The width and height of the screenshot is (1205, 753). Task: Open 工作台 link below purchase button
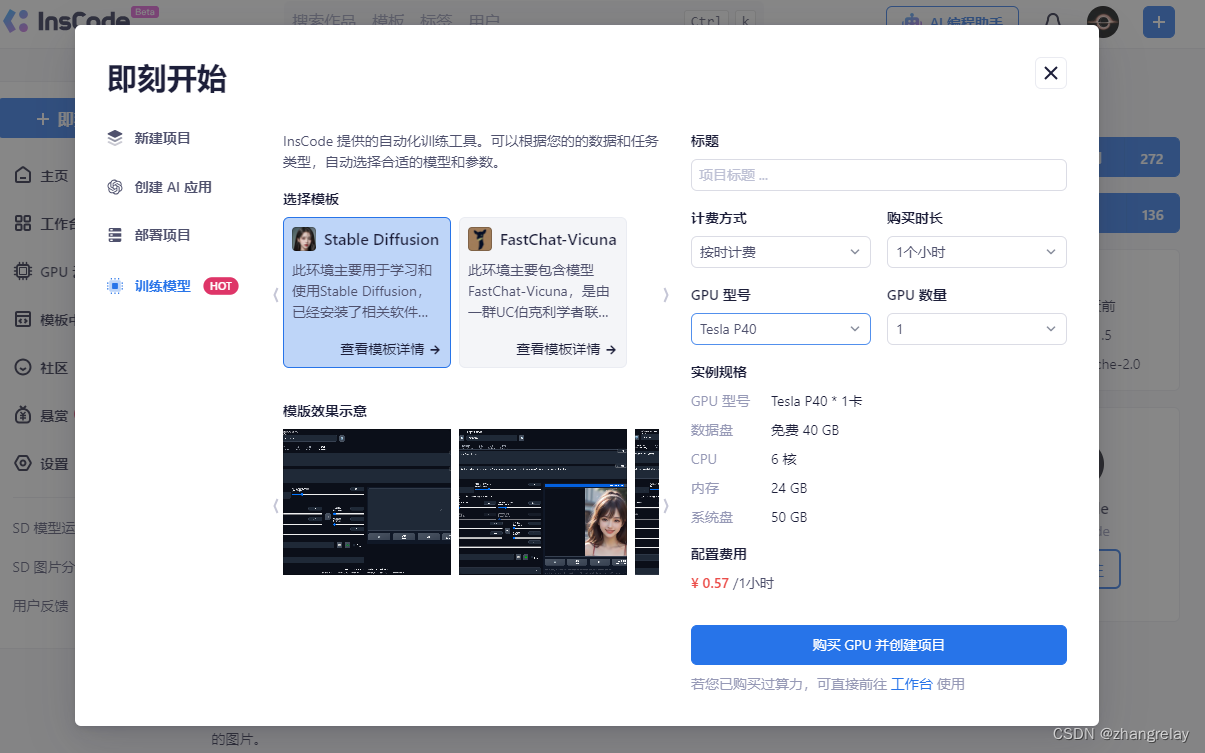[x=912, y=684]
